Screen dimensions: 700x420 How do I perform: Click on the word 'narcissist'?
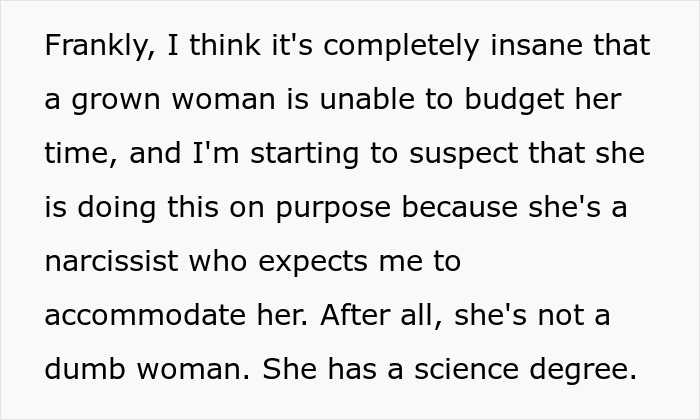pyautogui.click(x=112, y=262)
